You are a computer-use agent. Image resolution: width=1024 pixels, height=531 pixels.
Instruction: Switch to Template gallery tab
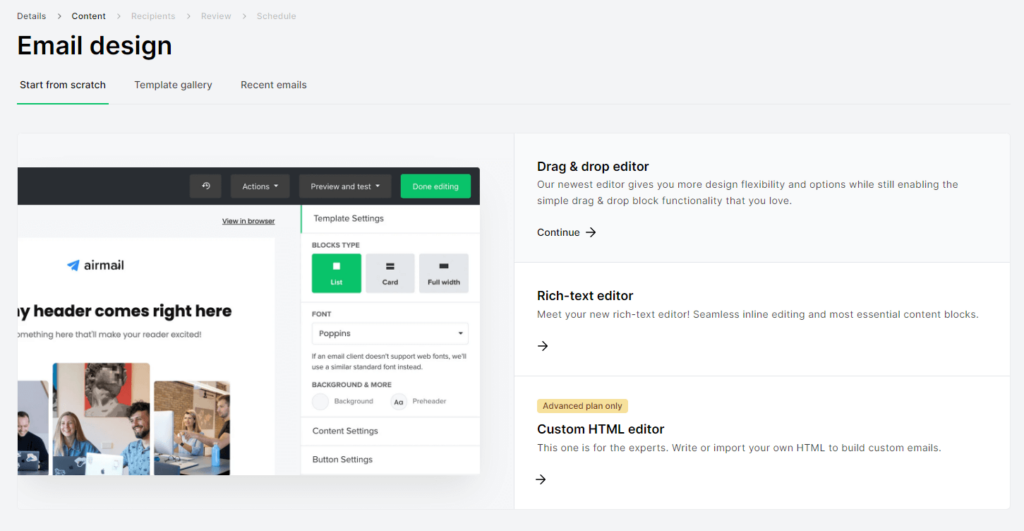[x=173, y=85]
